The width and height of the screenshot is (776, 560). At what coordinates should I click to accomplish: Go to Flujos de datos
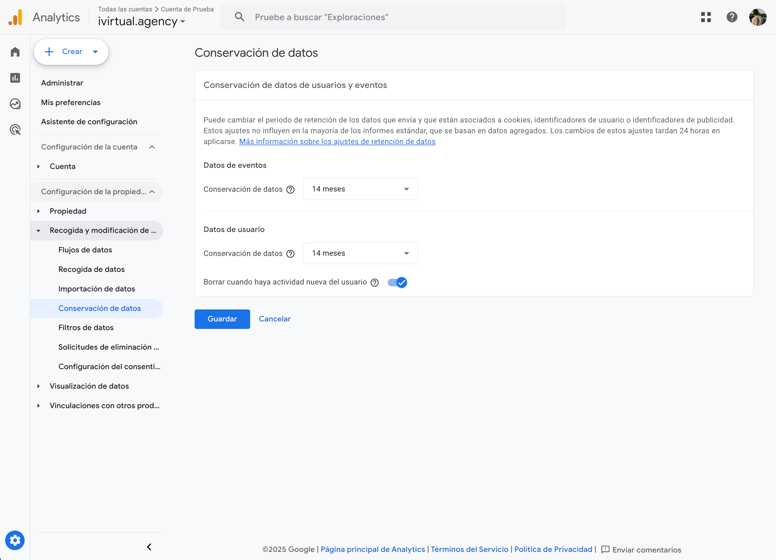[85, 250]
